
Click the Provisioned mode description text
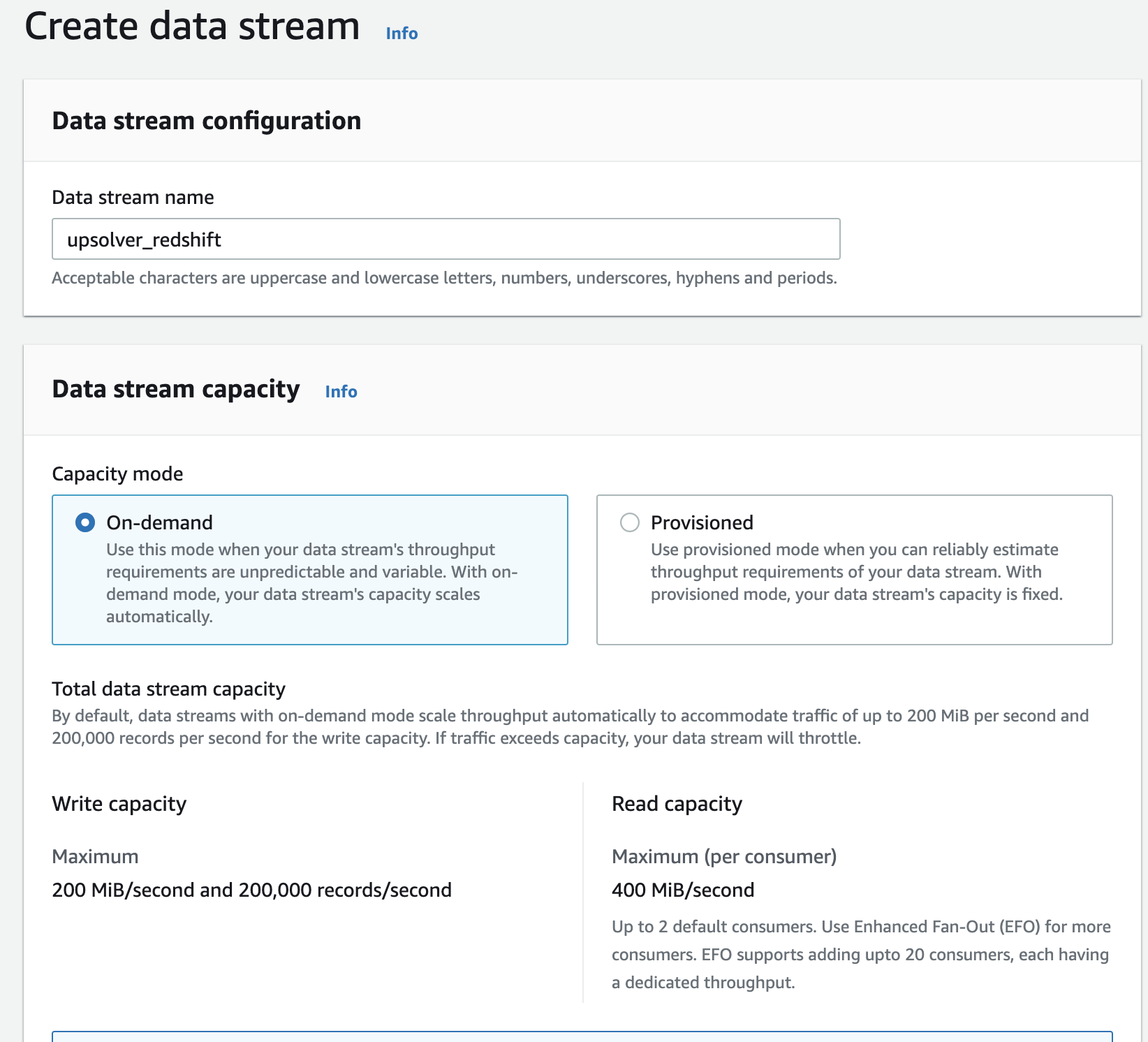point(856,571)
